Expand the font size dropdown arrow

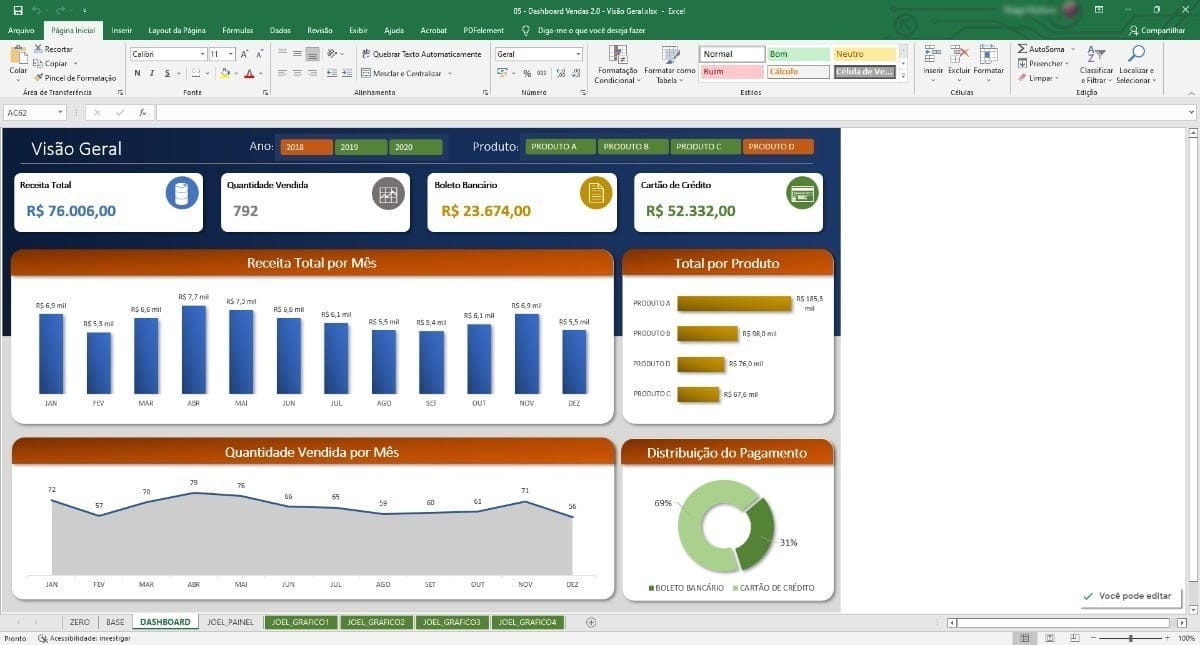tap(231, 54)
